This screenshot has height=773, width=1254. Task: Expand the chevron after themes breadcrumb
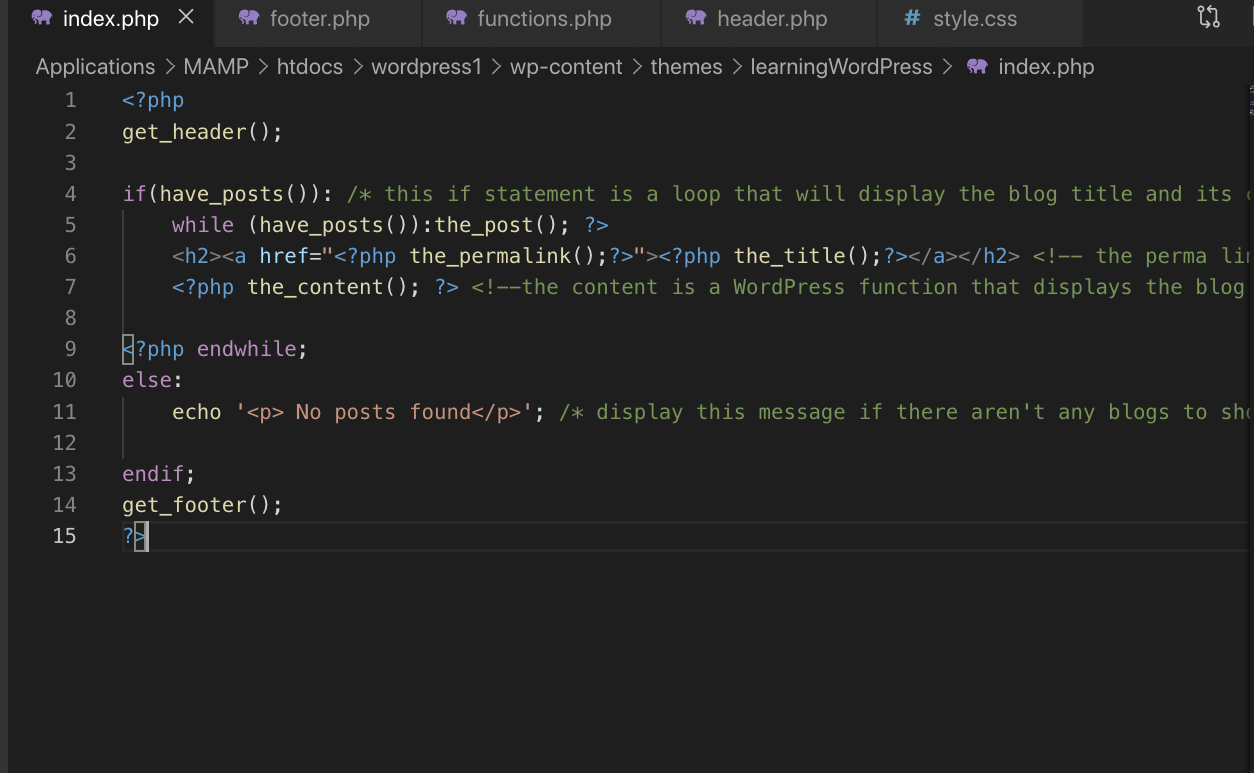pos(736,67)
